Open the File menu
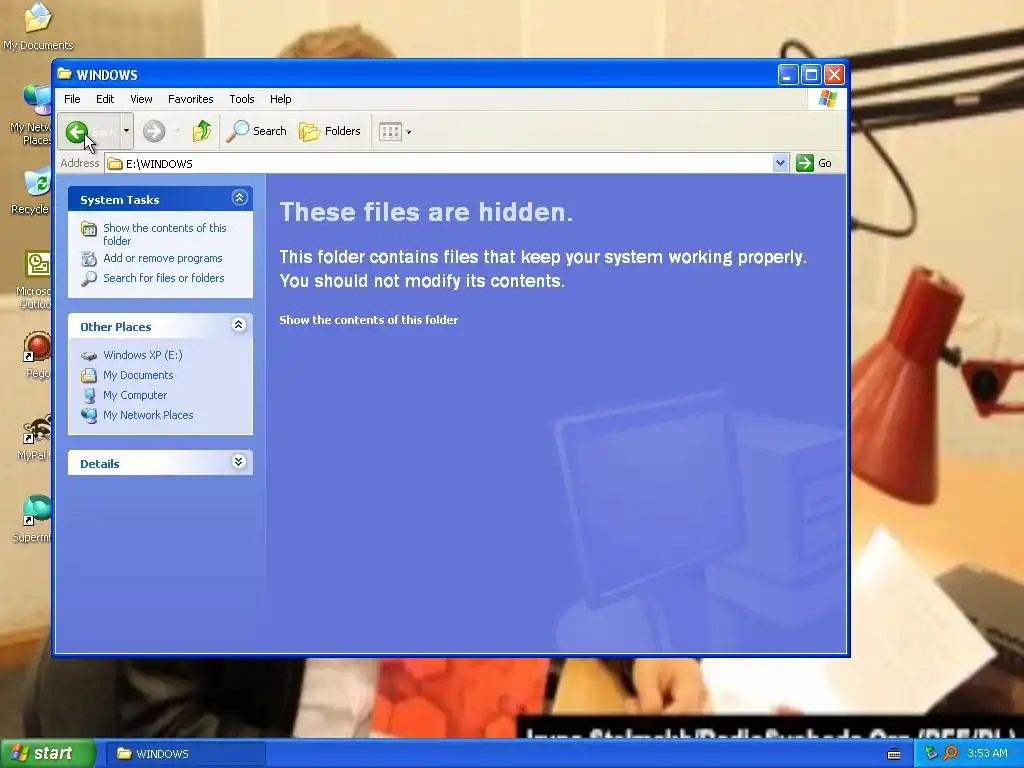 72,99
